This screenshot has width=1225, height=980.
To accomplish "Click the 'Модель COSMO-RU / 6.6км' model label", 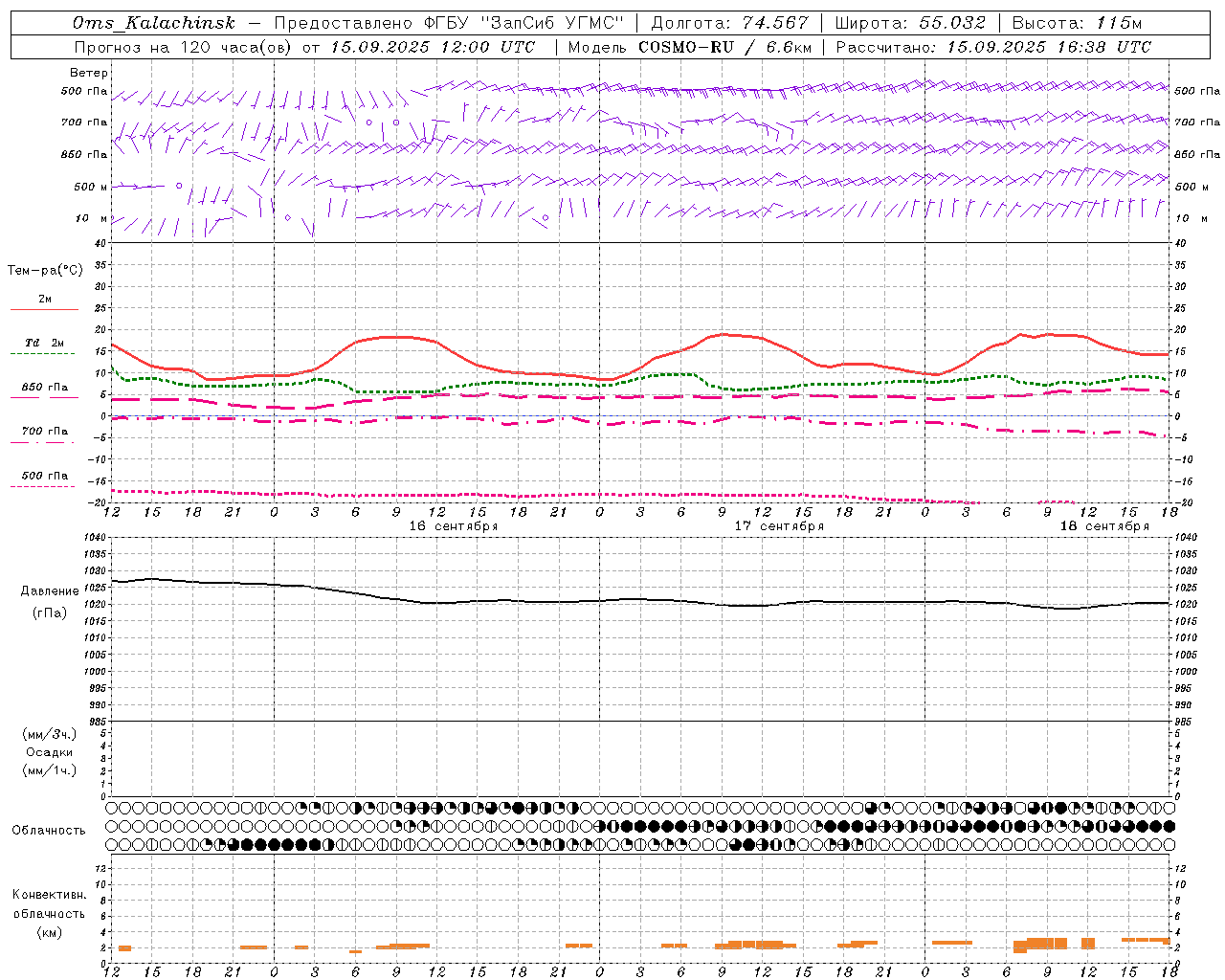I will pos(689,47).
